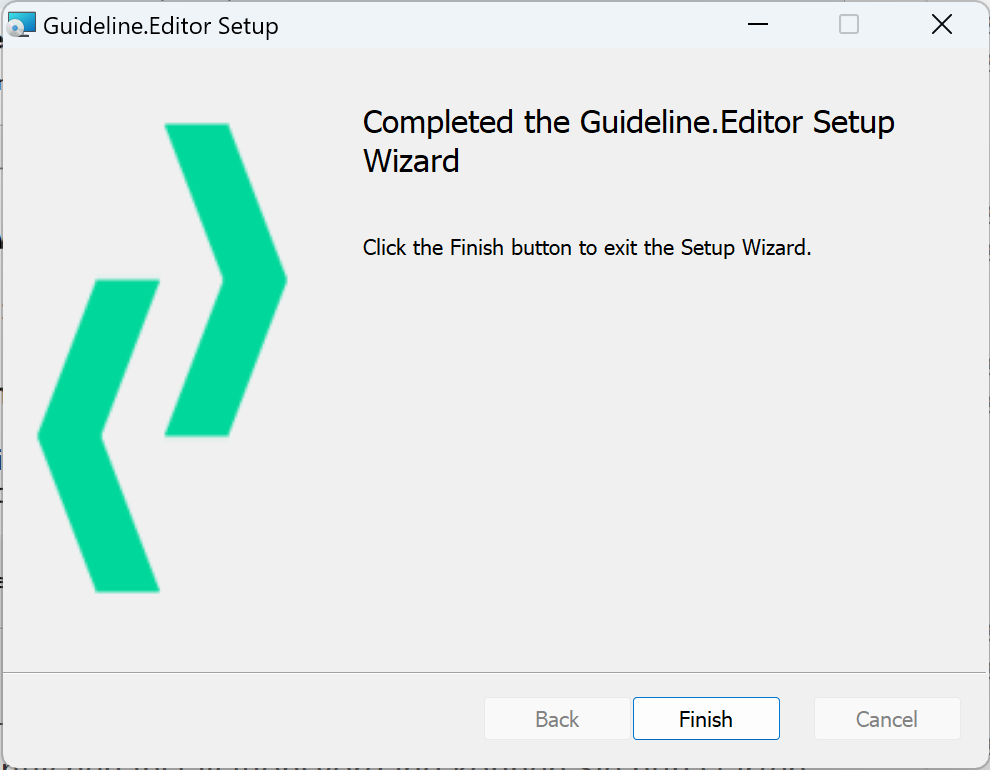Click the word "Wizard" in the heading

coord(411,161)
